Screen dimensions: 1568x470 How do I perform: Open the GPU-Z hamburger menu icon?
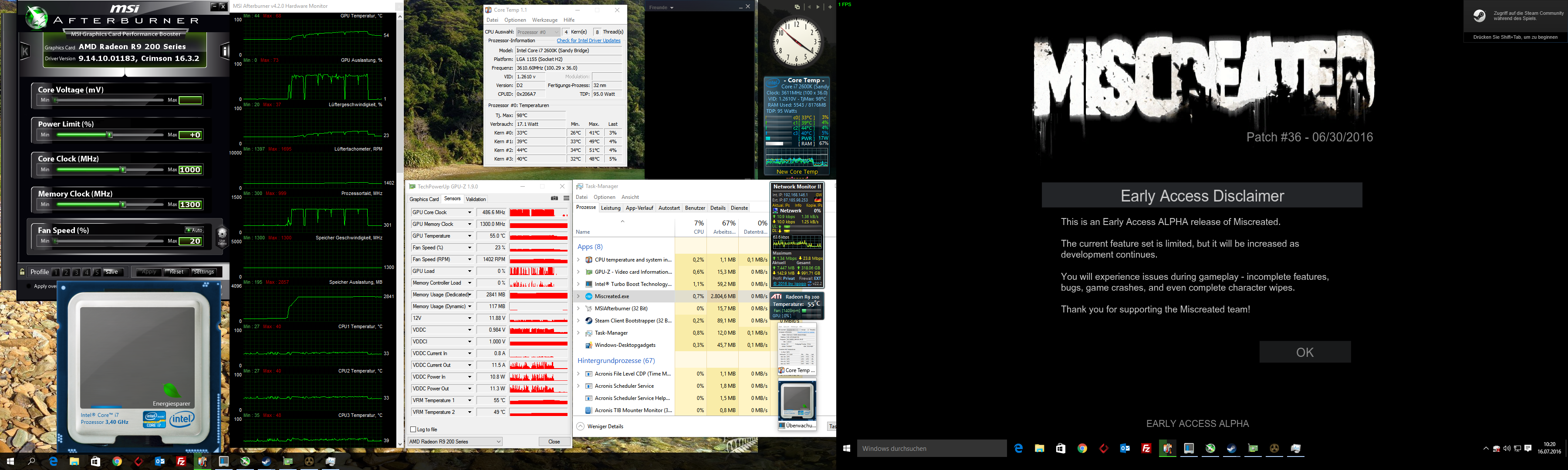pos(566,198)
